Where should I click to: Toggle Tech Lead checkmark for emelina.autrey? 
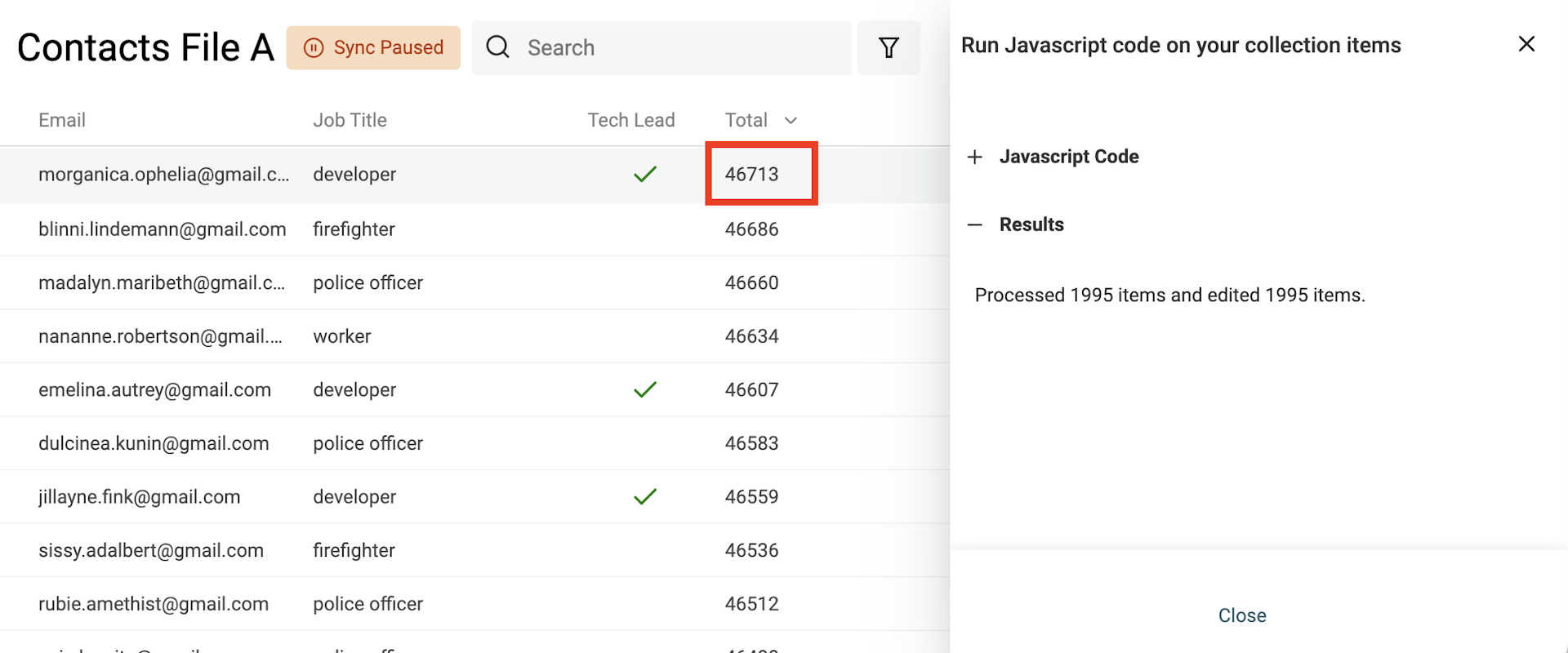[x=644, y=390]
